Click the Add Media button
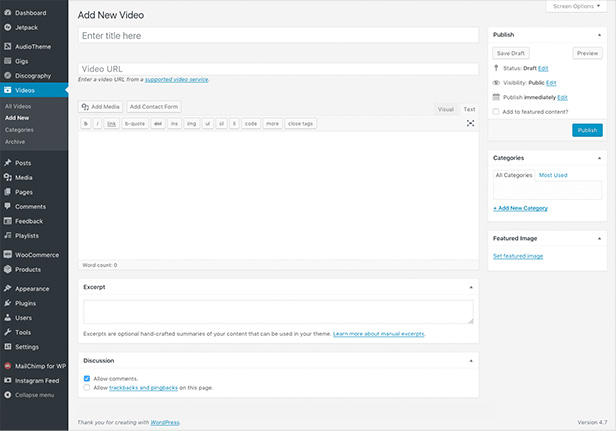616x431 pixels. tap(101, 106)
